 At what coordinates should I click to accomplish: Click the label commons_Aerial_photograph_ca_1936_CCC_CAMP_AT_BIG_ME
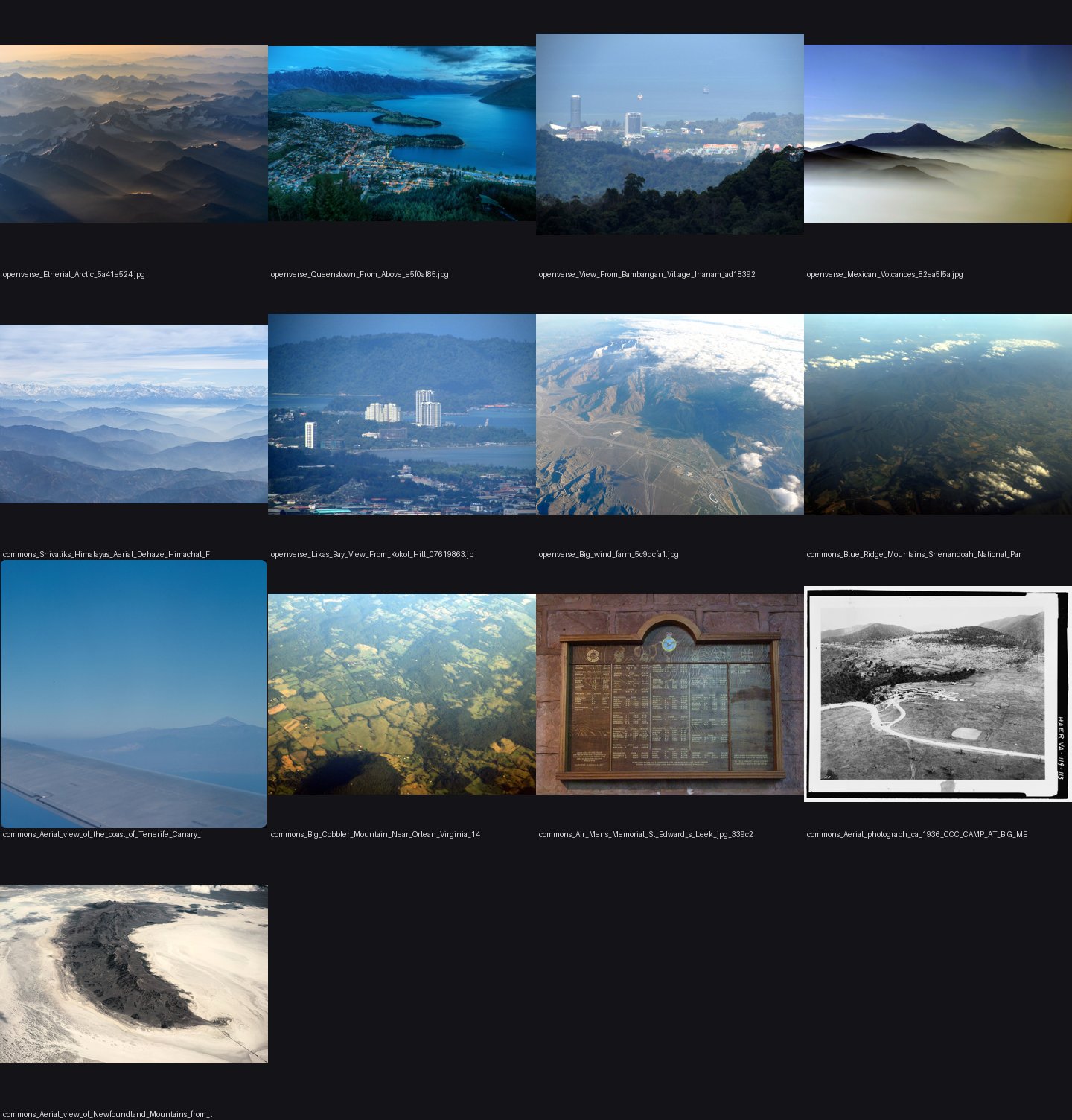916,834
